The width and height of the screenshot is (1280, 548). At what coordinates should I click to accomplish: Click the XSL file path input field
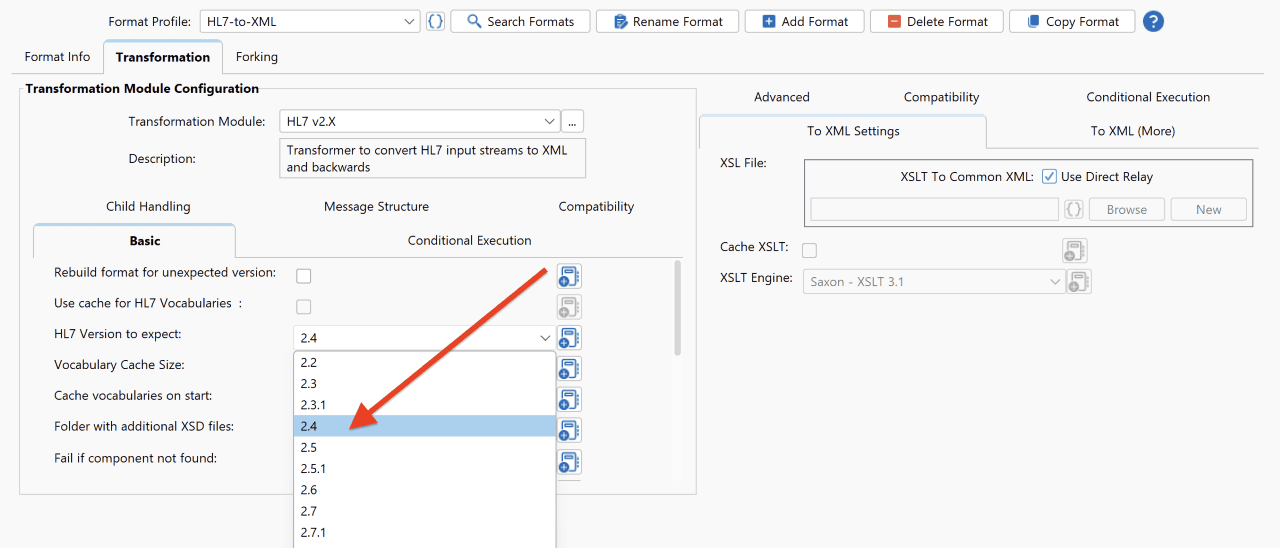click(934, 209)
